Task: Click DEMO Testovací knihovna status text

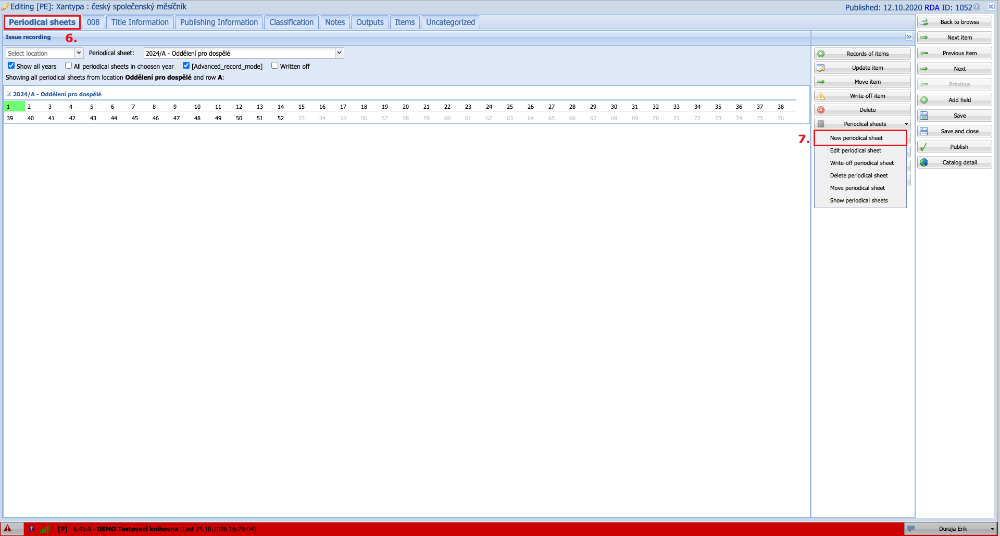Action: pos(138,529)
